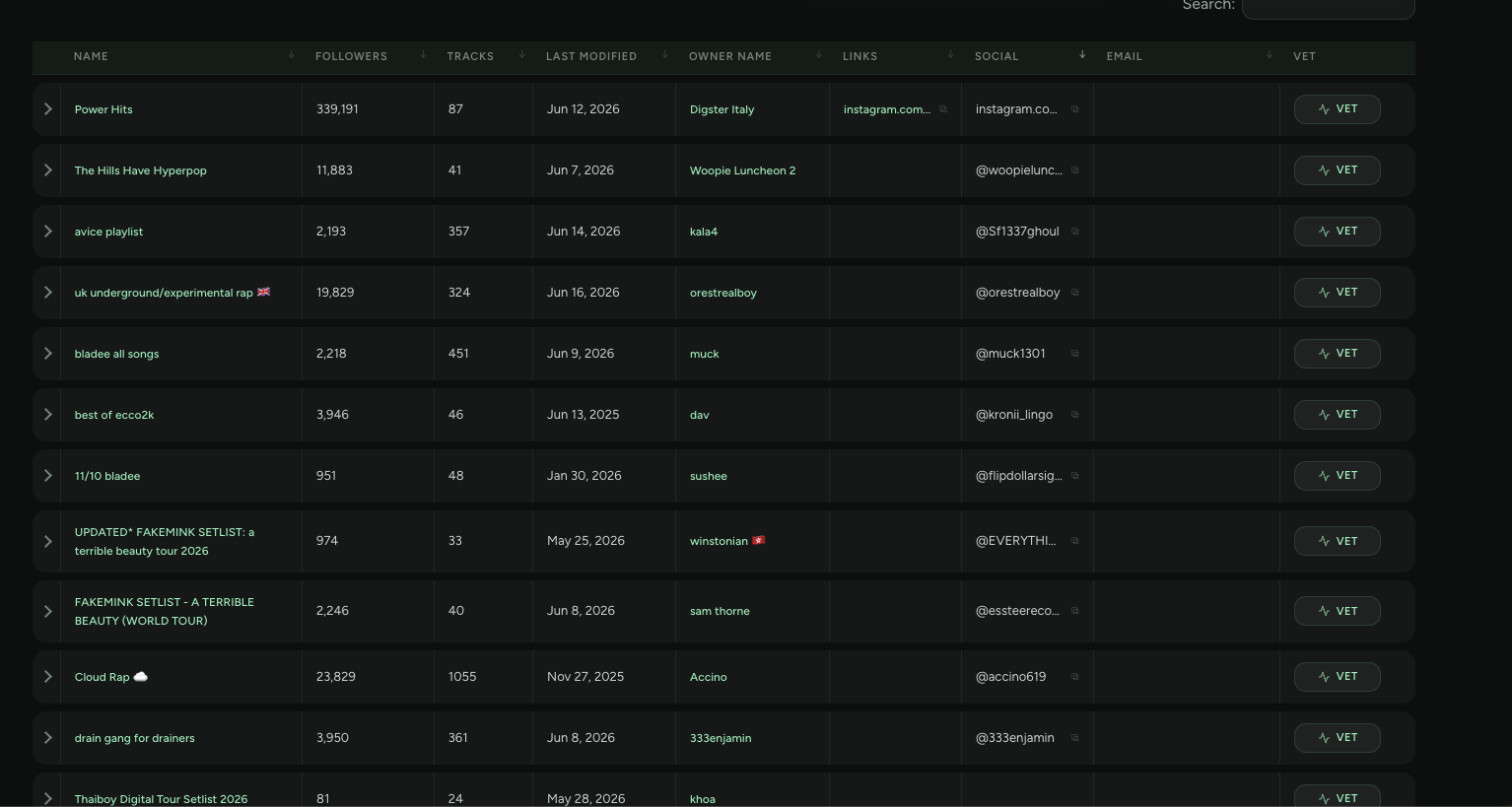Screen dimensions: 1512x807
Task: Open owner Woopie Luncheon 2 link
Action: click(x=742, y=170)
